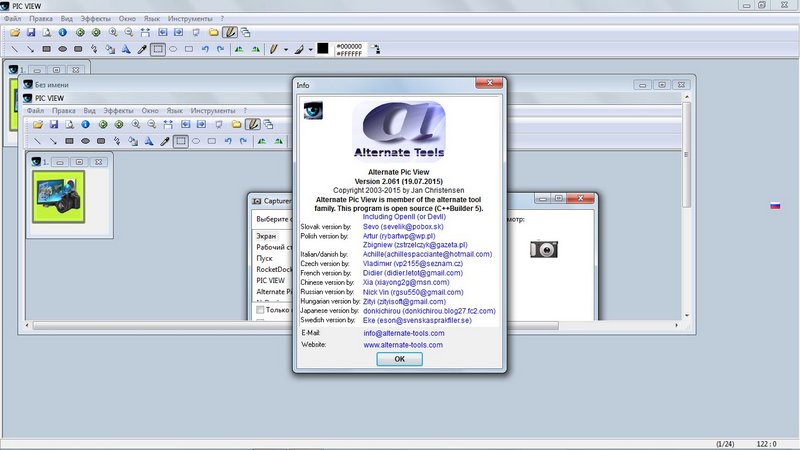
Task: Flip the image vertically with the second green triangle icon
Action: (256, 49)
